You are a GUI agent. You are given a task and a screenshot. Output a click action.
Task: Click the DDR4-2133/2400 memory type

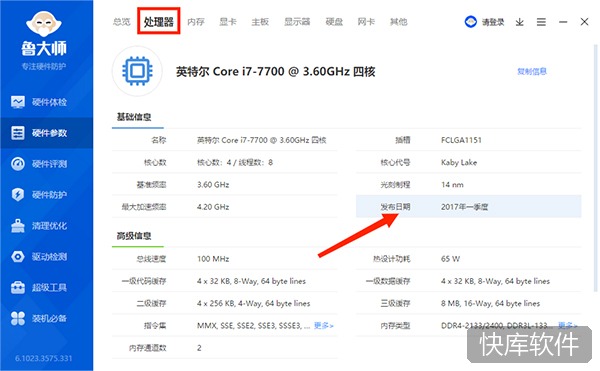pos(496,325)
